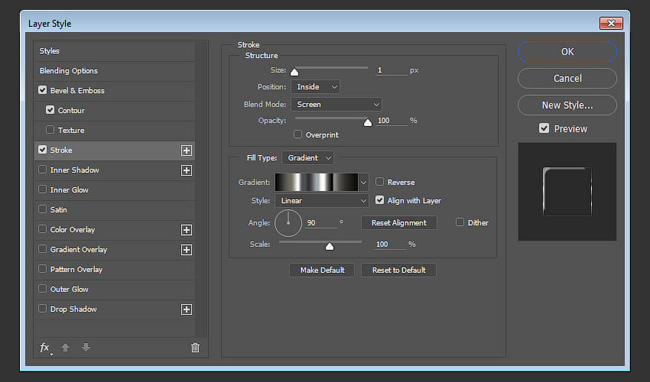Toggle the Preview checkbox

point(544,128)
